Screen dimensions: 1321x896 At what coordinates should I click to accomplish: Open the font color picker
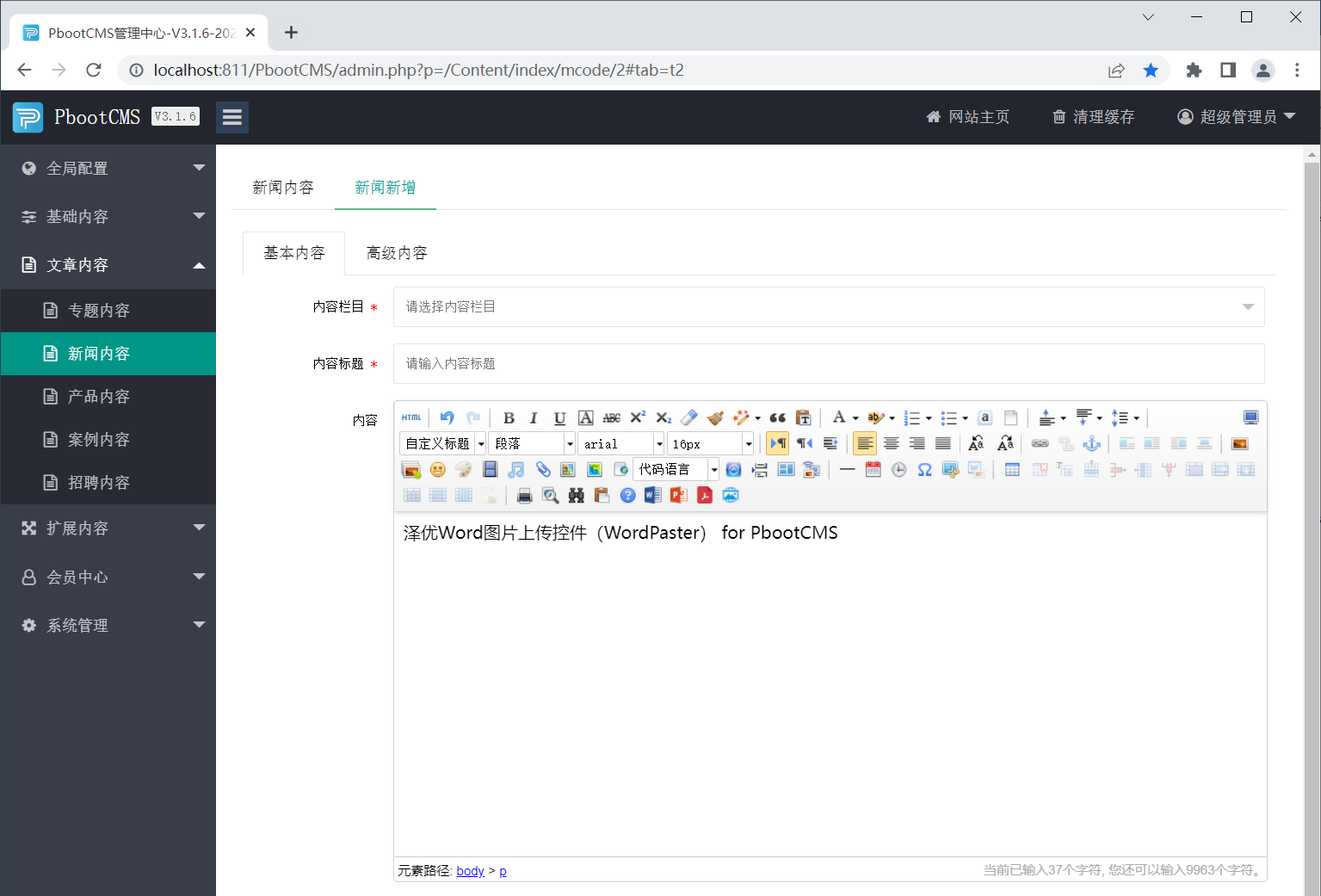point(841,417)
